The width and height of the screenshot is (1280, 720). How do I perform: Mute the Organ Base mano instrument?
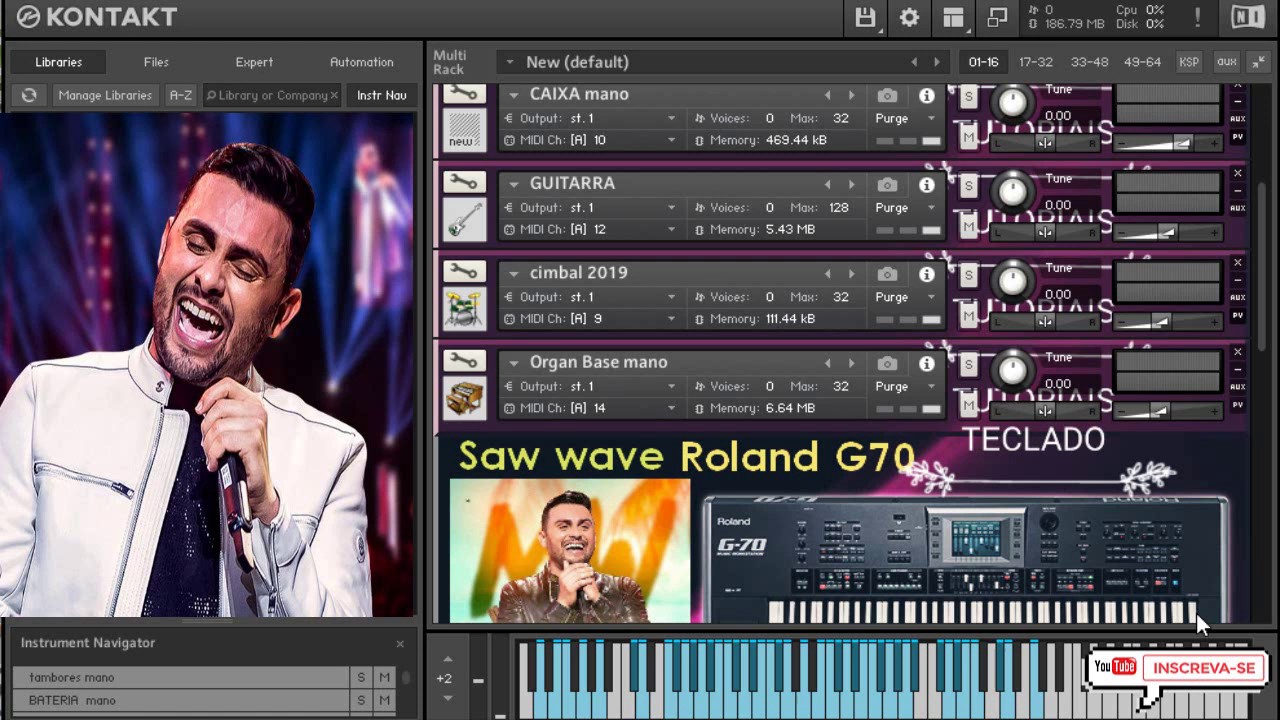(968, 405)
